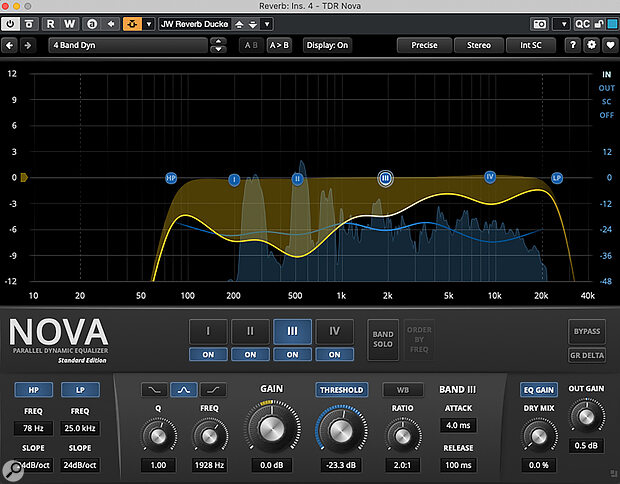This screenshot has width=620, height=484.
Task: Copy settings with A>B button
Action: click(279, 45)
